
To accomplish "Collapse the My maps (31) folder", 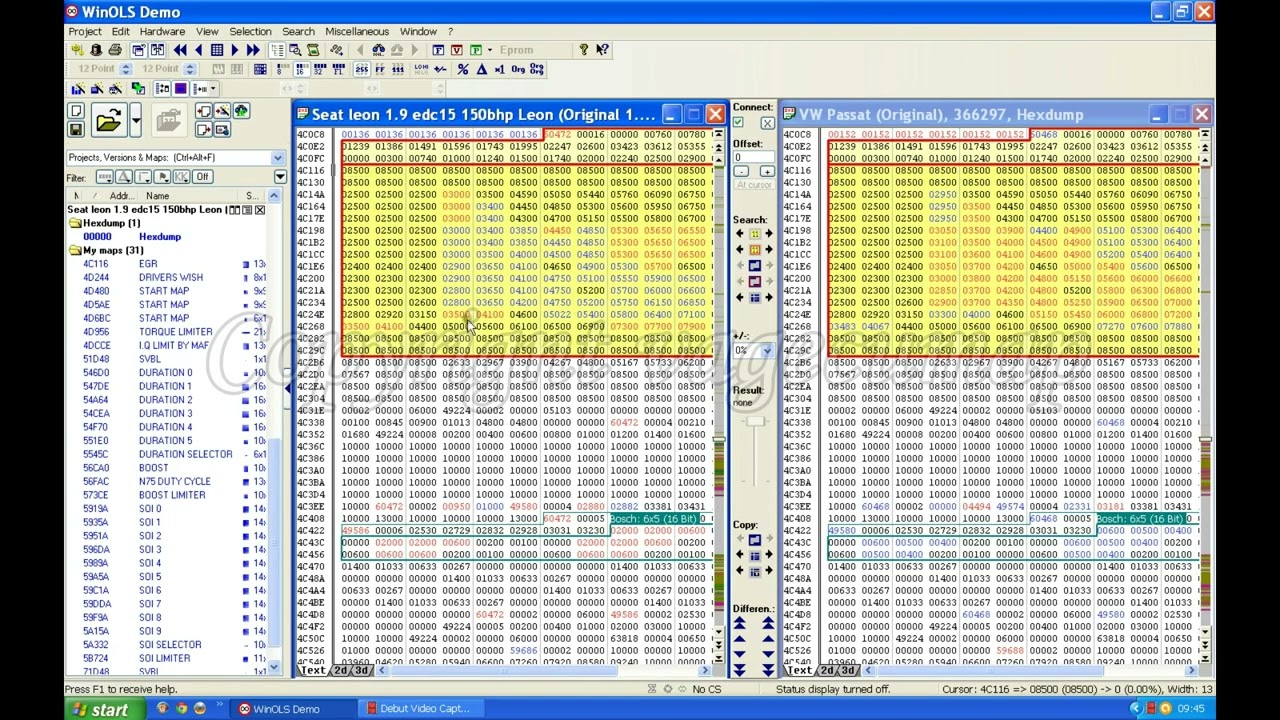I will [x=75, y=251].
